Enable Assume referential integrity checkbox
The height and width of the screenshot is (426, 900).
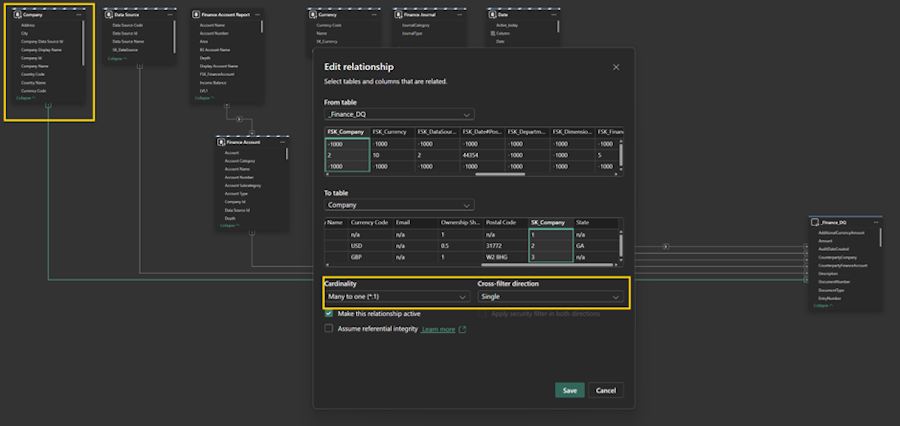[329, 329]
